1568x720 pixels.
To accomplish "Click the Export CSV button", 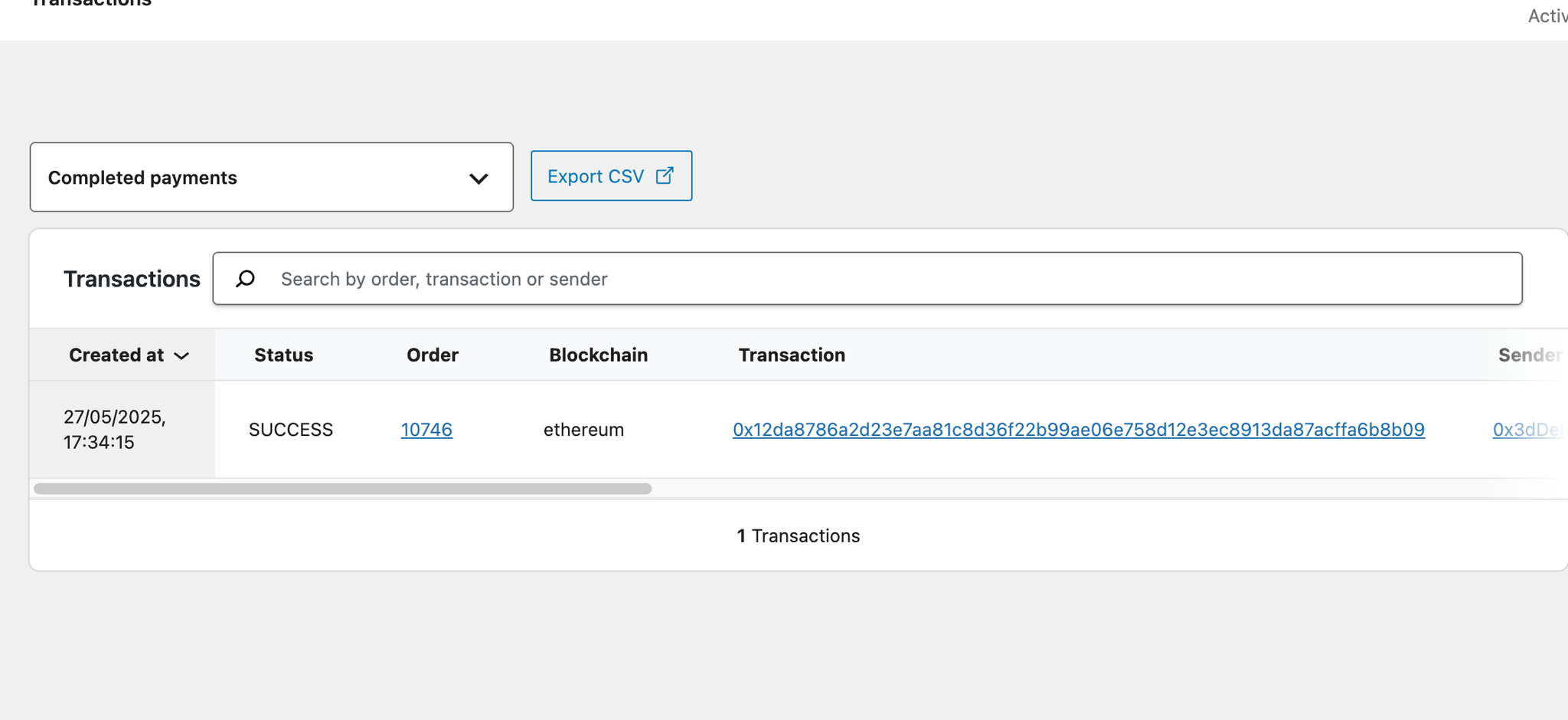I will 610,176.
